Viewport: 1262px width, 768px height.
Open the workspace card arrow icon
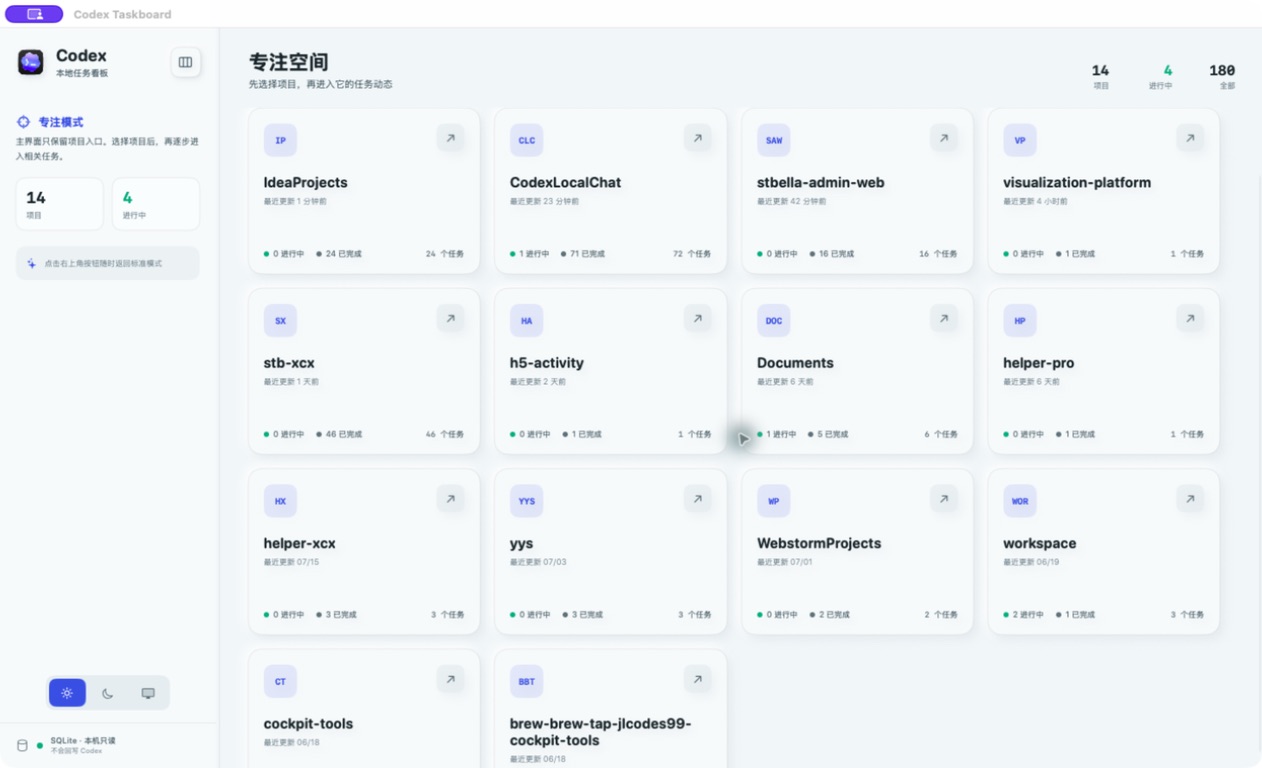pyautogui.click(x=1190, y=499)
